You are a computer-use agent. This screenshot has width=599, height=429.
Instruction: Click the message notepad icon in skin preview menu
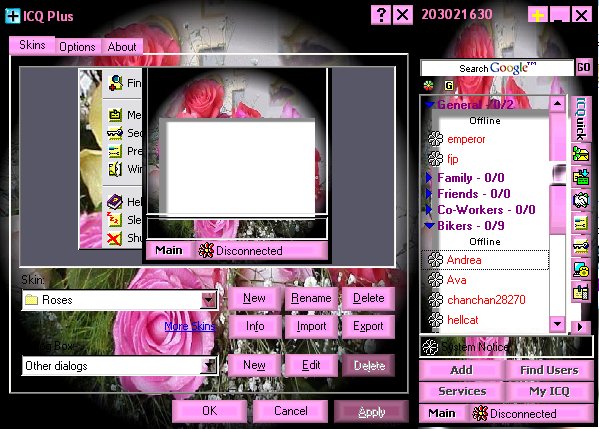coord(115,115)
